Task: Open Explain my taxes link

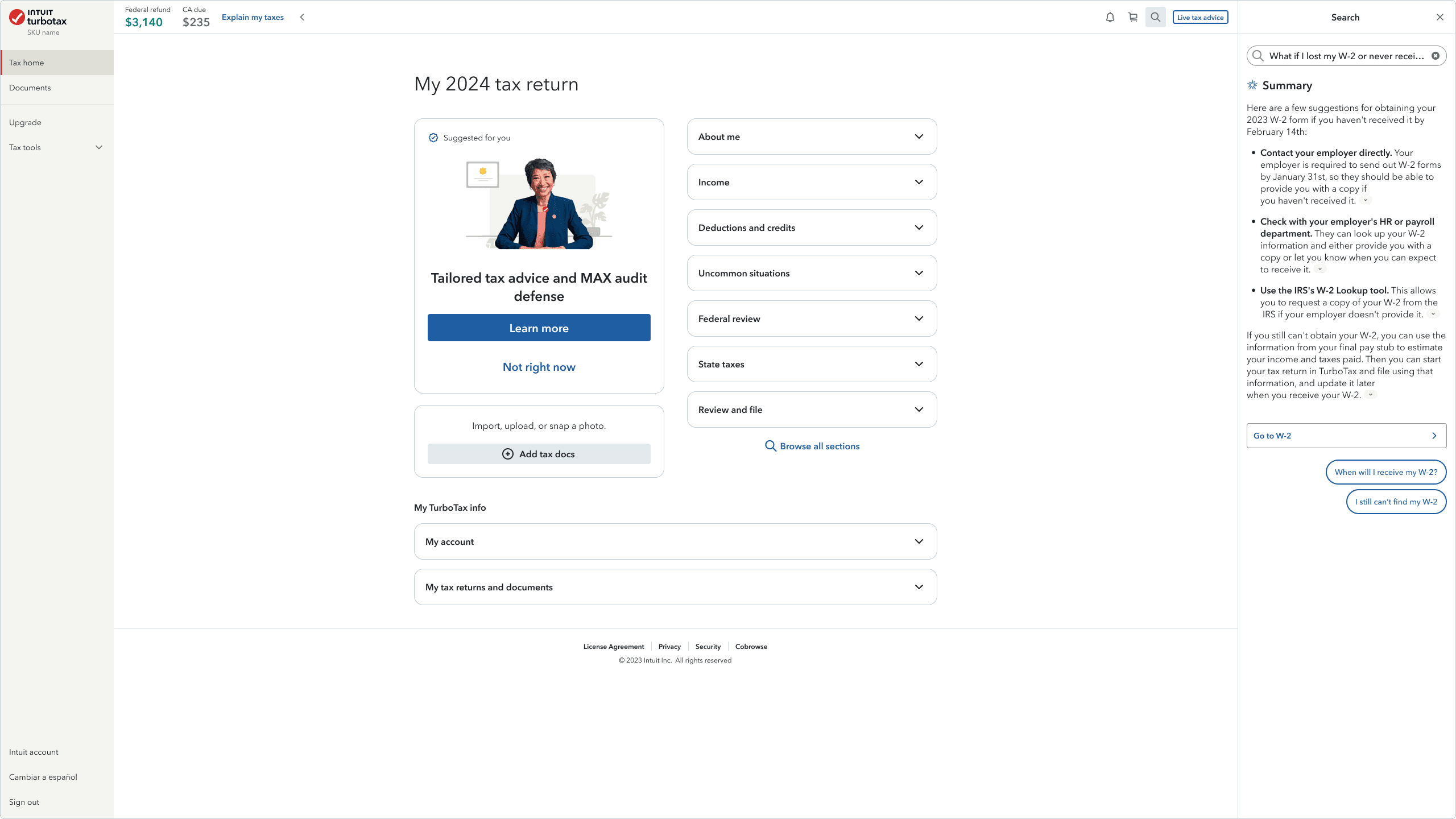Action: 253,17
